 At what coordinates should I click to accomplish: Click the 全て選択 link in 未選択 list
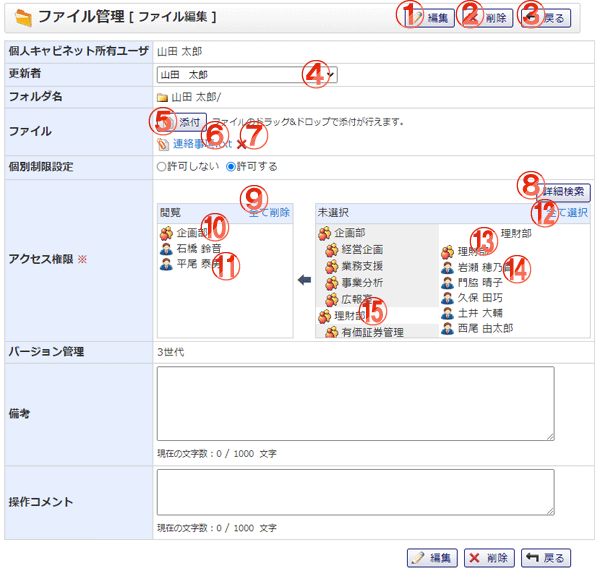pyautogui.click(x=564, y=212)
